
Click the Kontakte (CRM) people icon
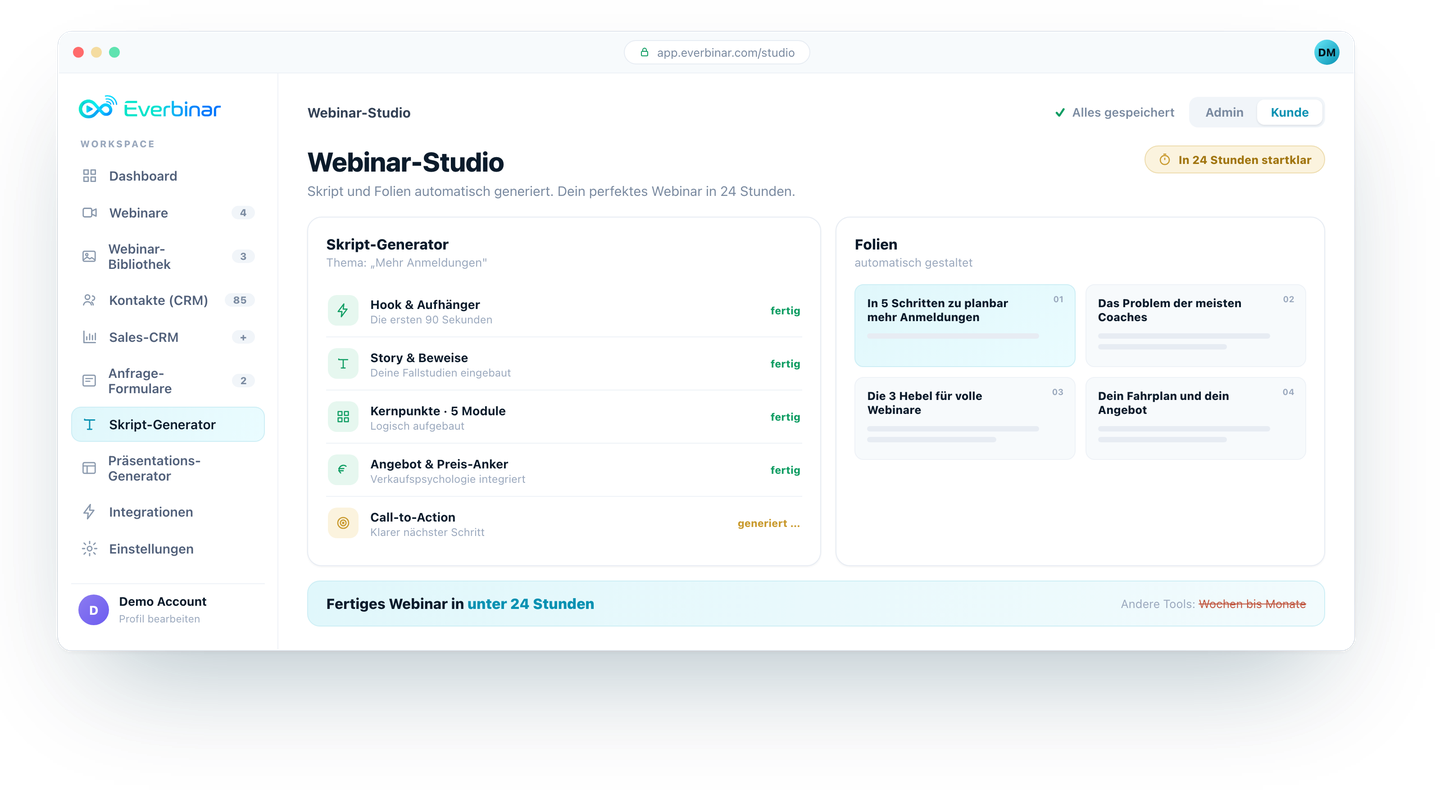(89, 300)
